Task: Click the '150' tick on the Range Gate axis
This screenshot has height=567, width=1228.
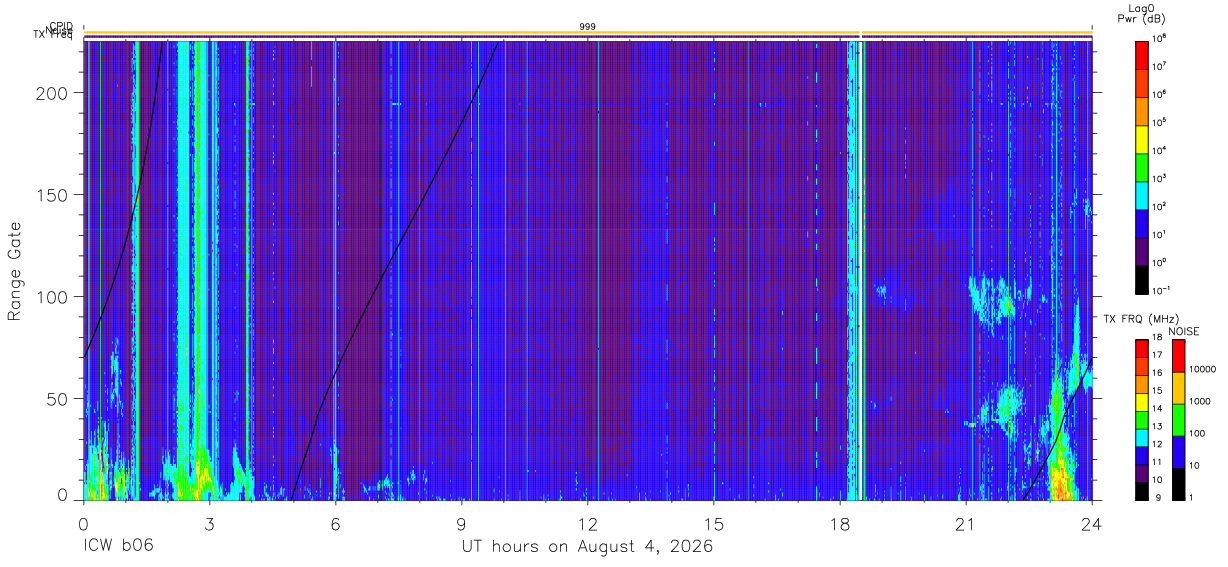Action: click(52, 195)
